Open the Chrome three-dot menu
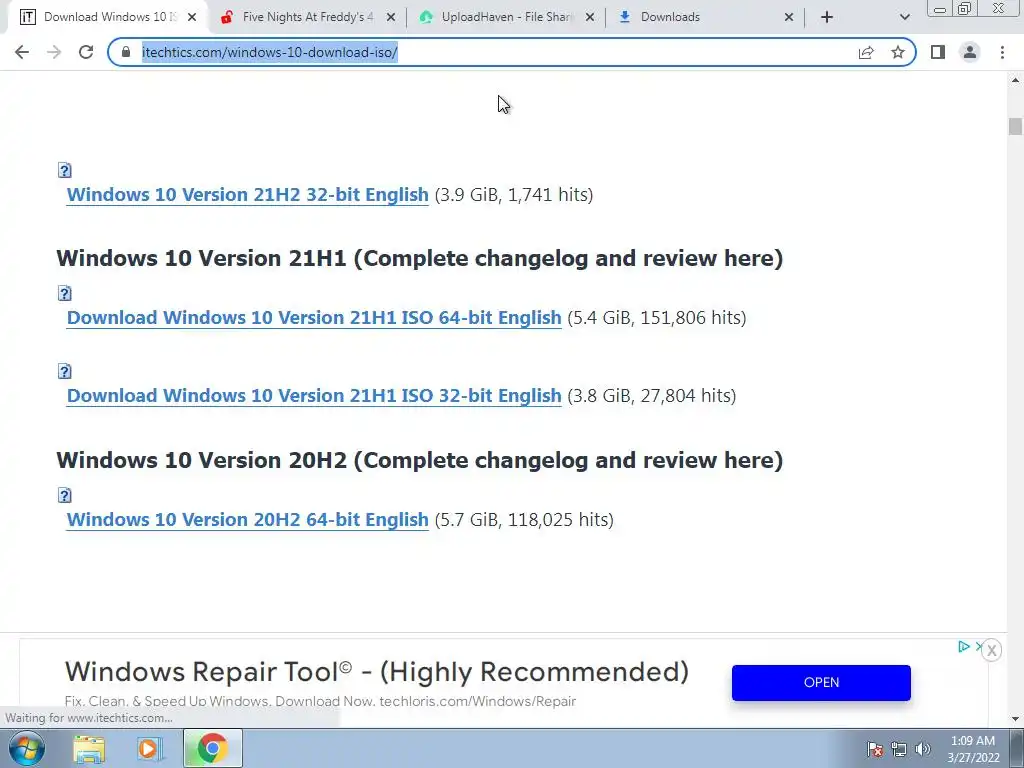This screenshot has width=1024, height=768. point(1002,52)
